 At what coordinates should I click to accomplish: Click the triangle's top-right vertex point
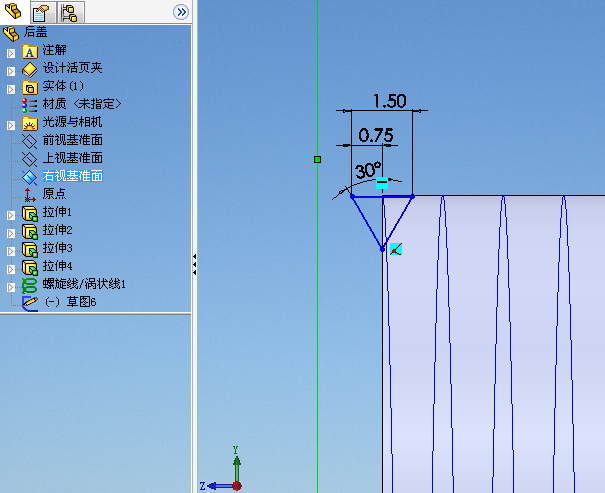click(412, 197)
